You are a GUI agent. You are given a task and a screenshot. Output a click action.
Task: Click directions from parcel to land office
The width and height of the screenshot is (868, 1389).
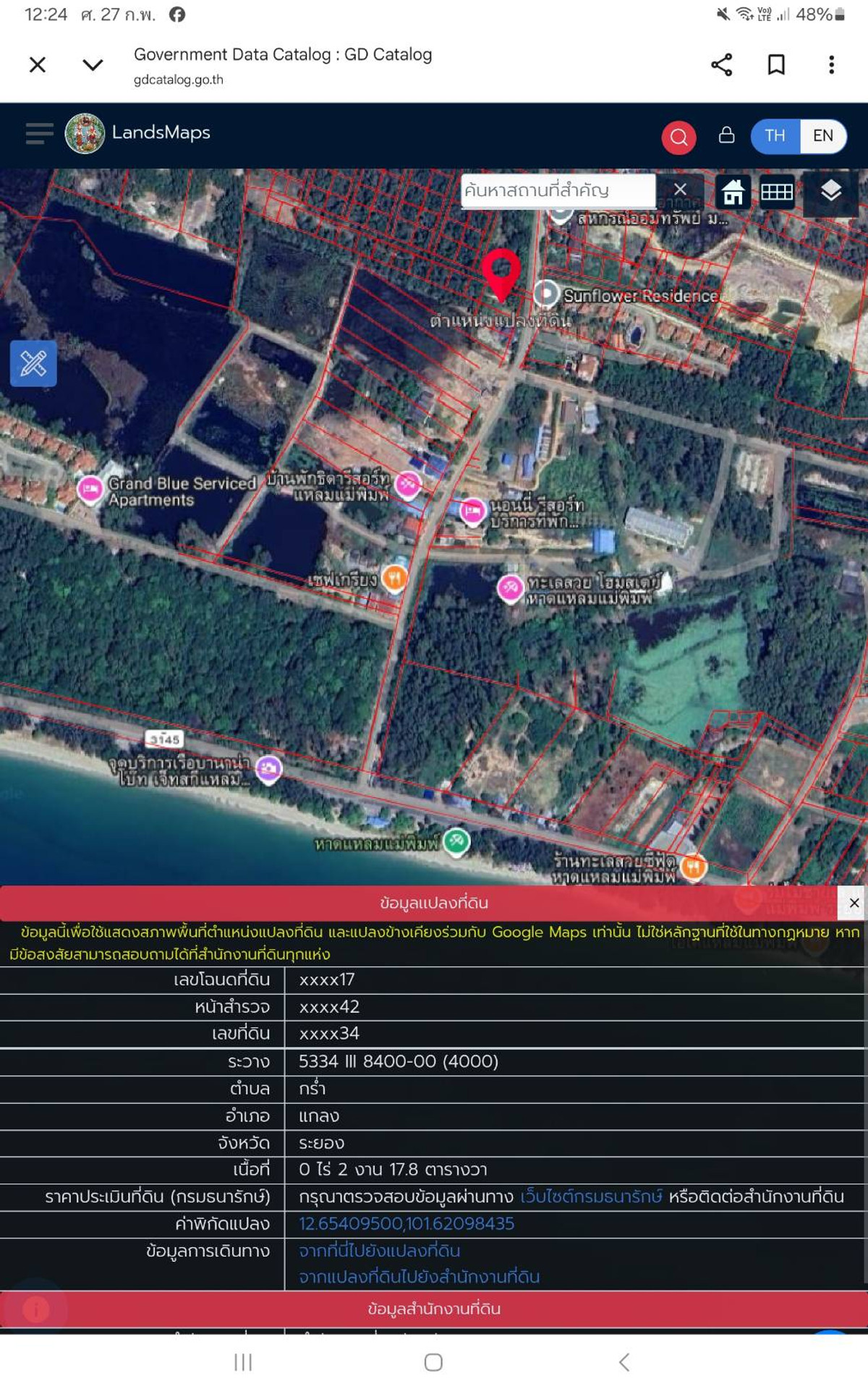(x=420, y=1277)
